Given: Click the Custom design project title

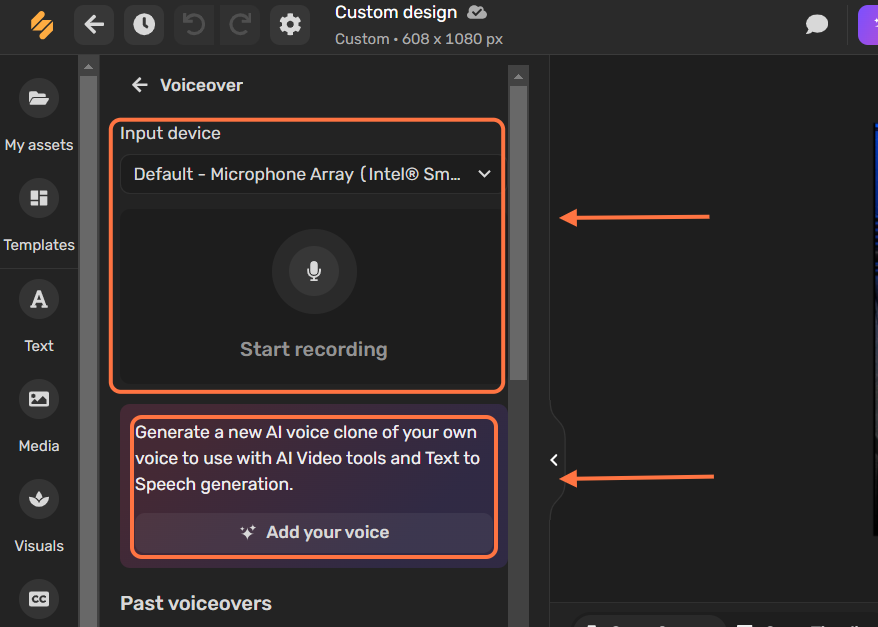Looking at the screenshot, I should pos(396,12).
